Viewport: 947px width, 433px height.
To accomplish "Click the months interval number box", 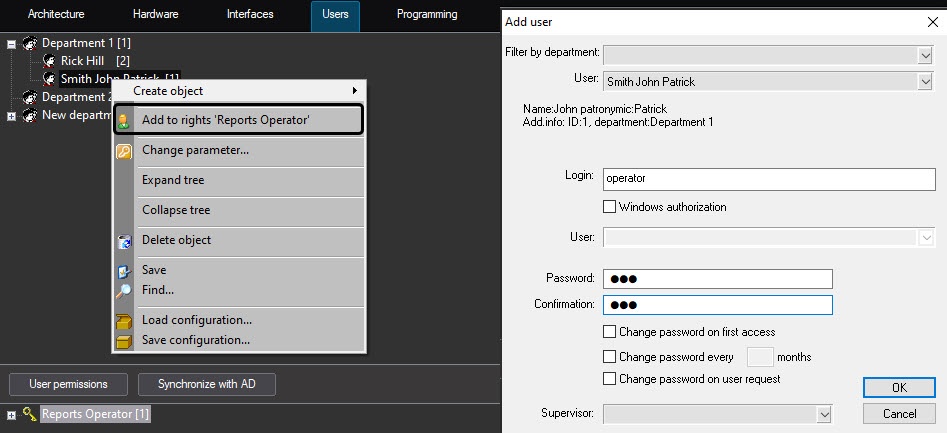I will [x=760, y=356].
